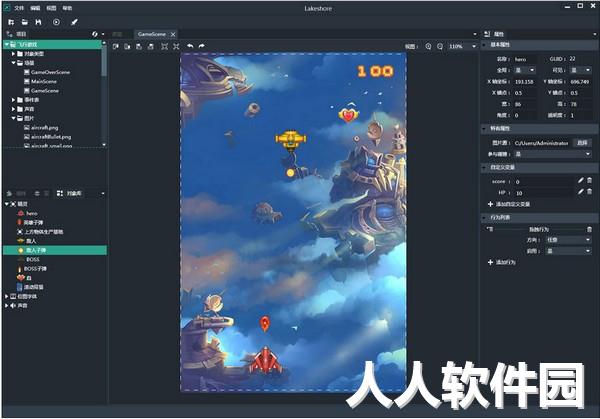Open MainScene in project tree
The width and height of the screenshot is (600, 419).
44,82
